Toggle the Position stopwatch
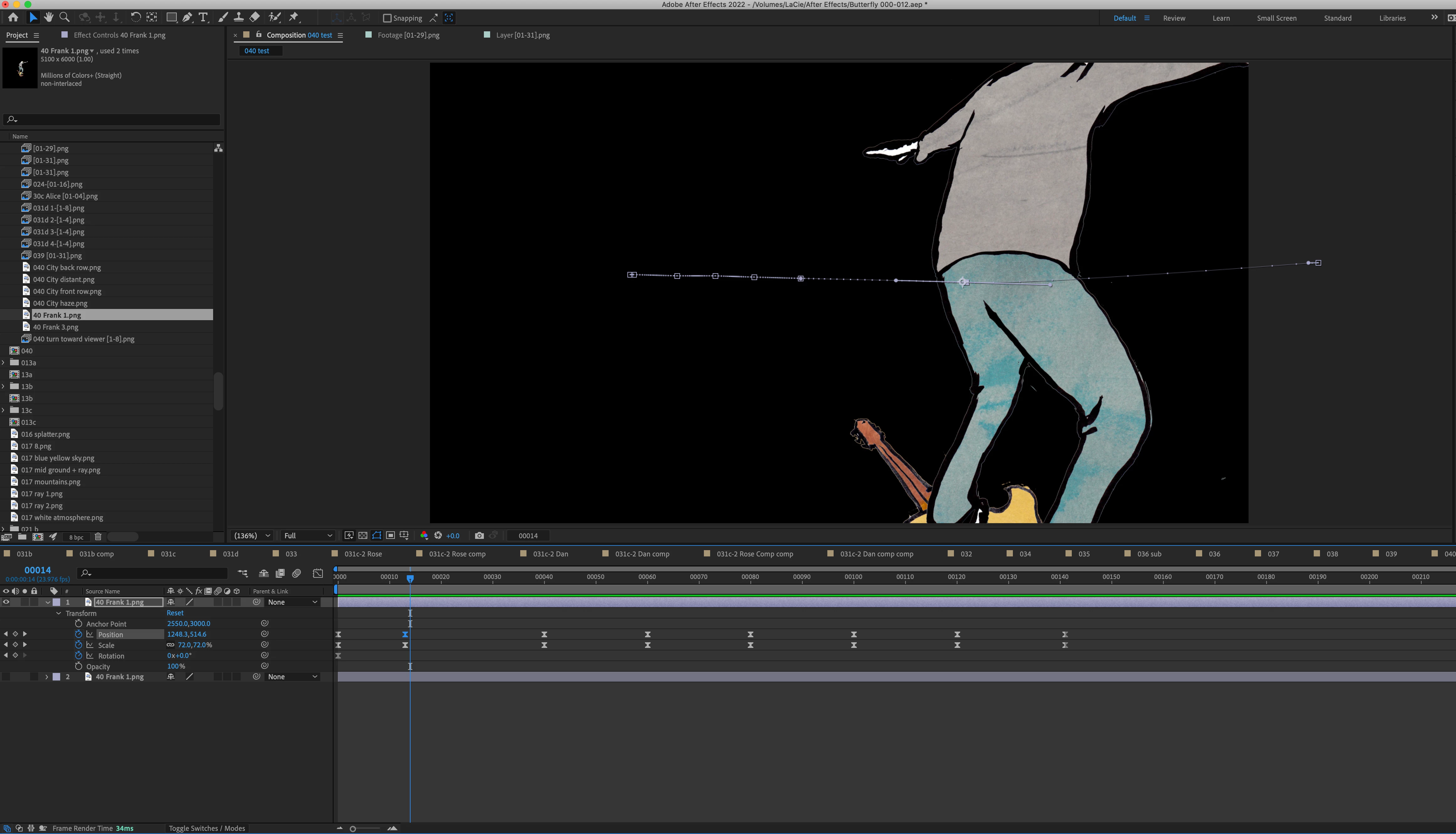This screenshot has width=1456, height=834. (x=78, y=634)
